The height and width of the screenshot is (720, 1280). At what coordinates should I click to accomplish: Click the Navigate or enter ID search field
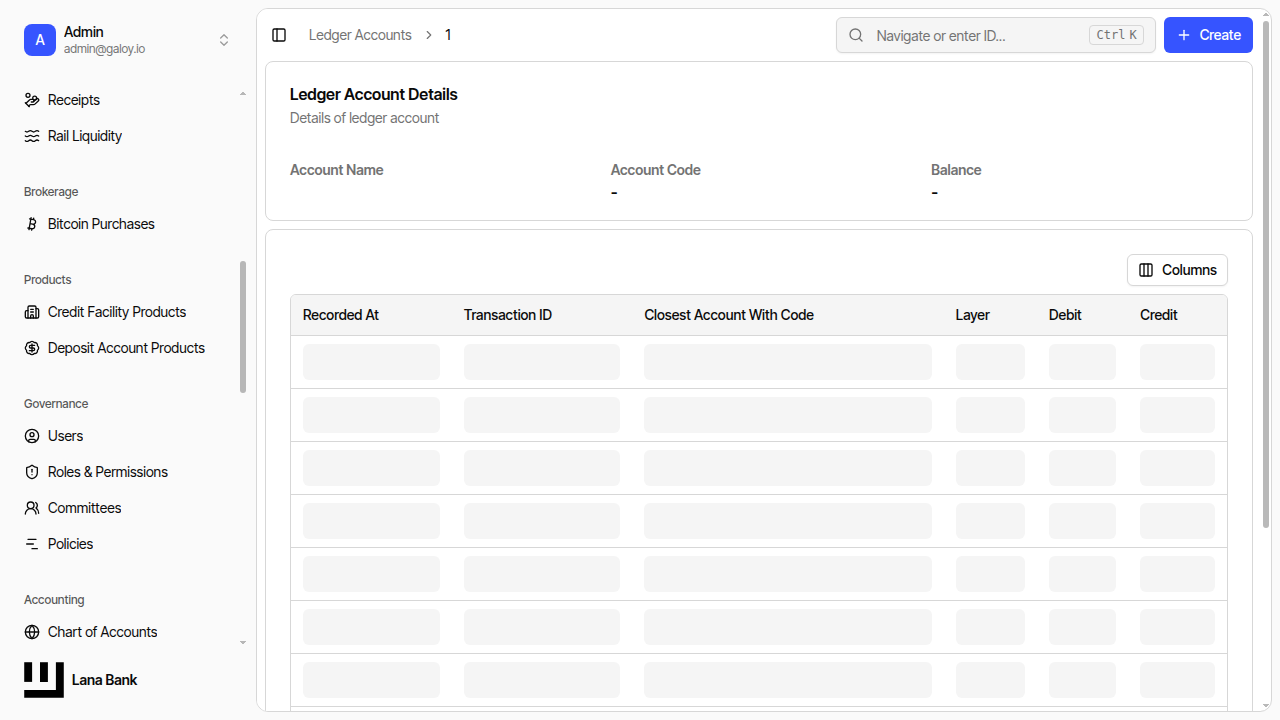click(996, 35)
